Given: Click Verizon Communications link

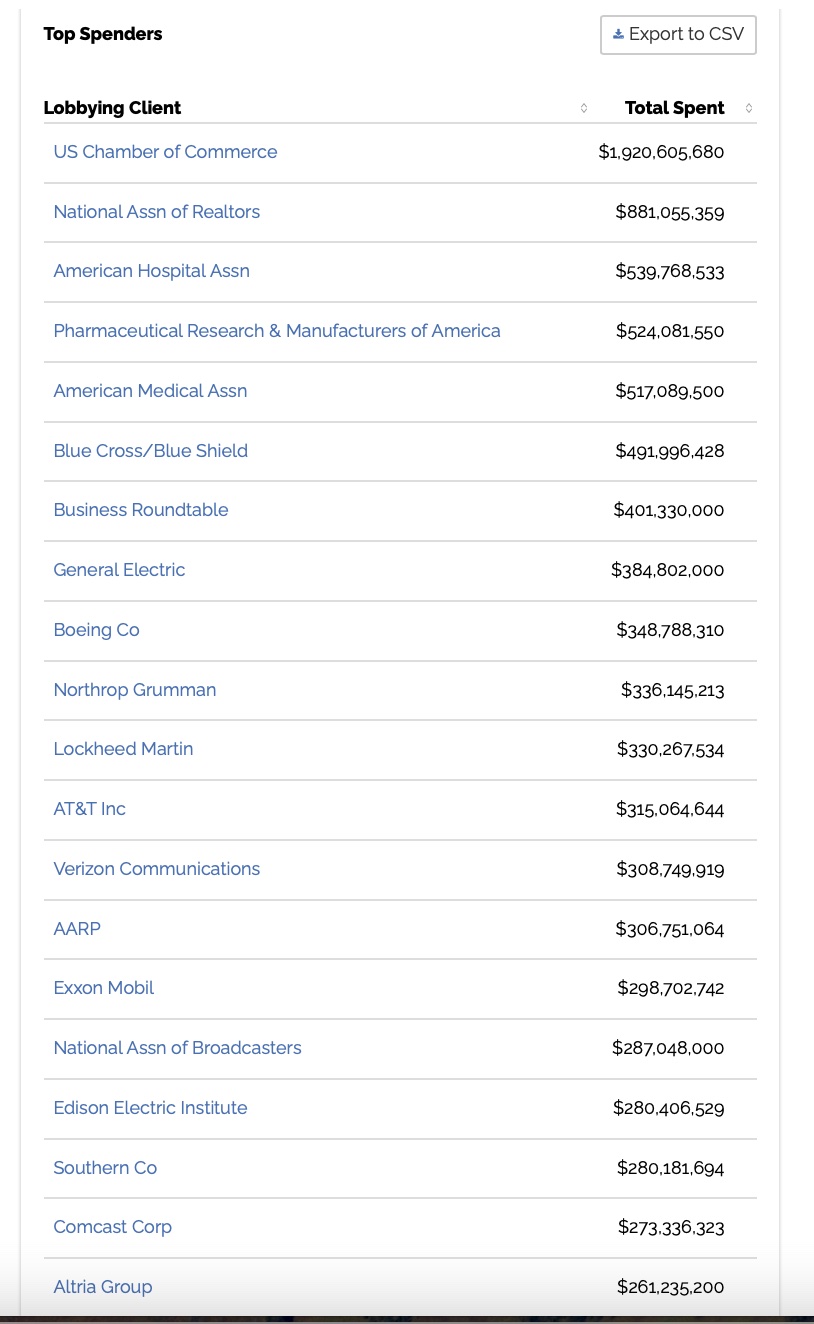Looking at the screenshot, I should (x=157, y=869).
